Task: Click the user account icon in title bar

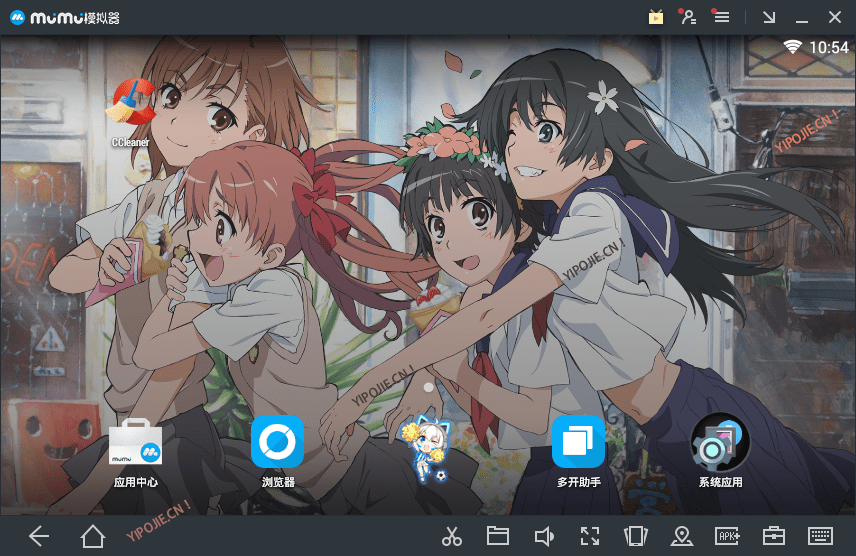Action: coord(687,17)
